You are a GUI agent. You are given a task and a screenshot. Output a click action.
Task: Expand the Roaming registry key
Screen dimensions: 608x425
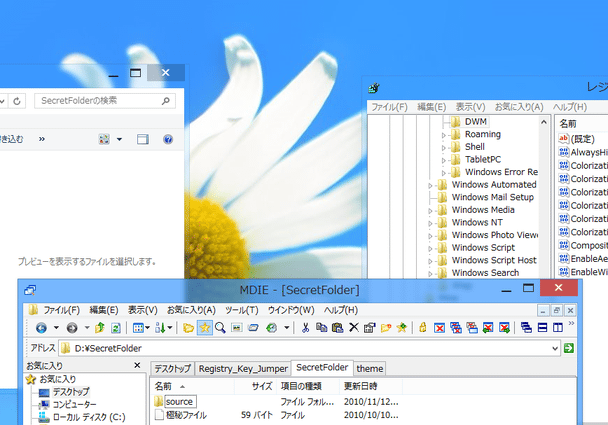coord(444,135)
